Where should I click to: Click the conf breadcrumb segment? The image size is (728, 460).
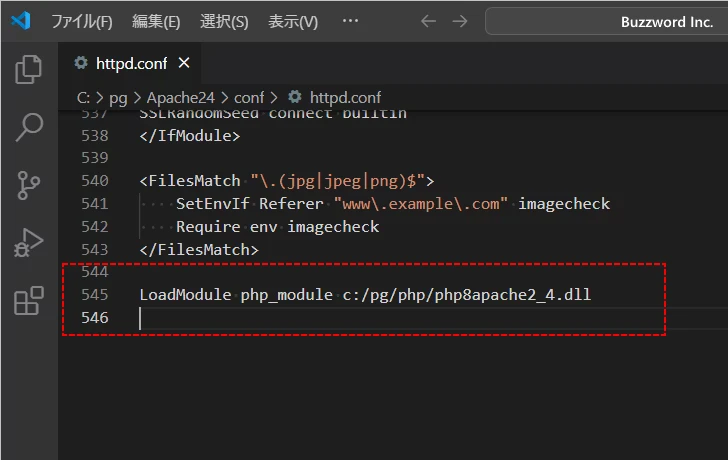coord(249,98)
